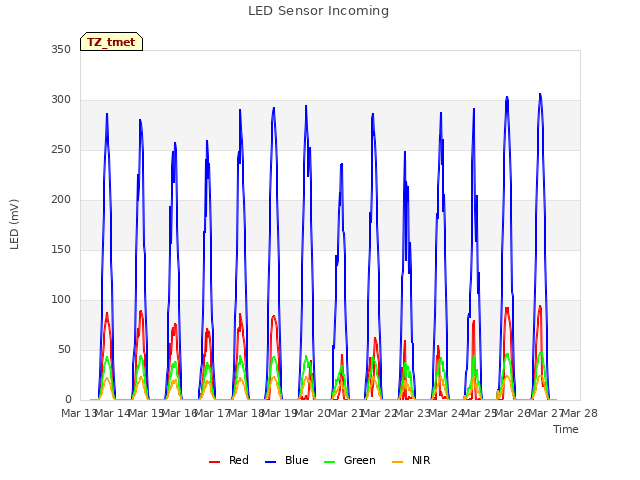Toggle the Green series legend entry

(x=349, y=460)
